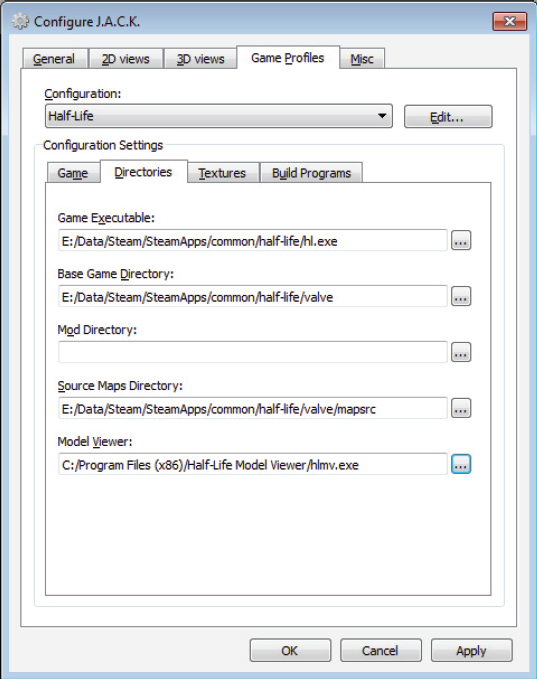This screenshot has height=679, width=537.
Task: Click the Cancel button
Action: [381, 650]
